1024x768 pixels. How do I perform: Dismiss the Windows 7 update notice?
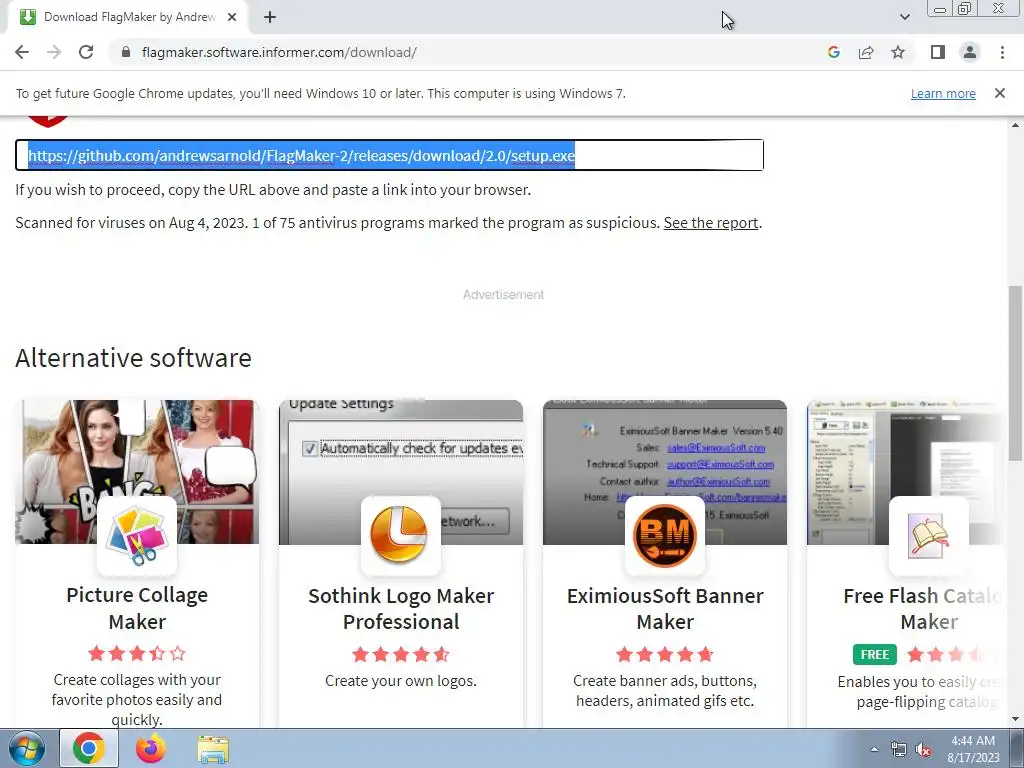pyautogui.click(x=999, y=93)
